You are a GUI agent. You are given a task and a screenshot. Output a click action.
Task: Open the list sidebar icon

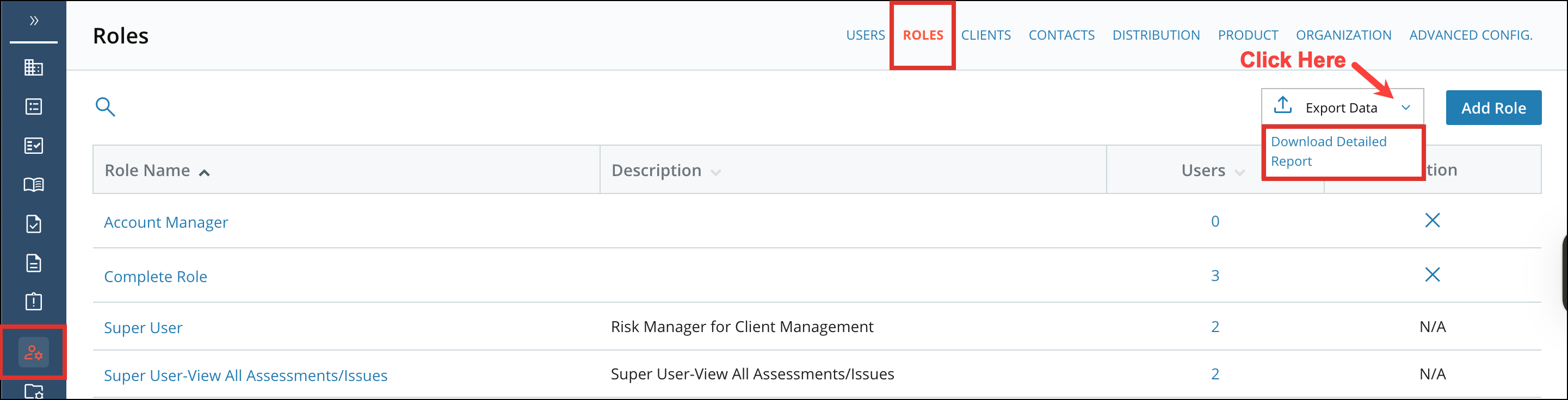[x=34, y=107]
